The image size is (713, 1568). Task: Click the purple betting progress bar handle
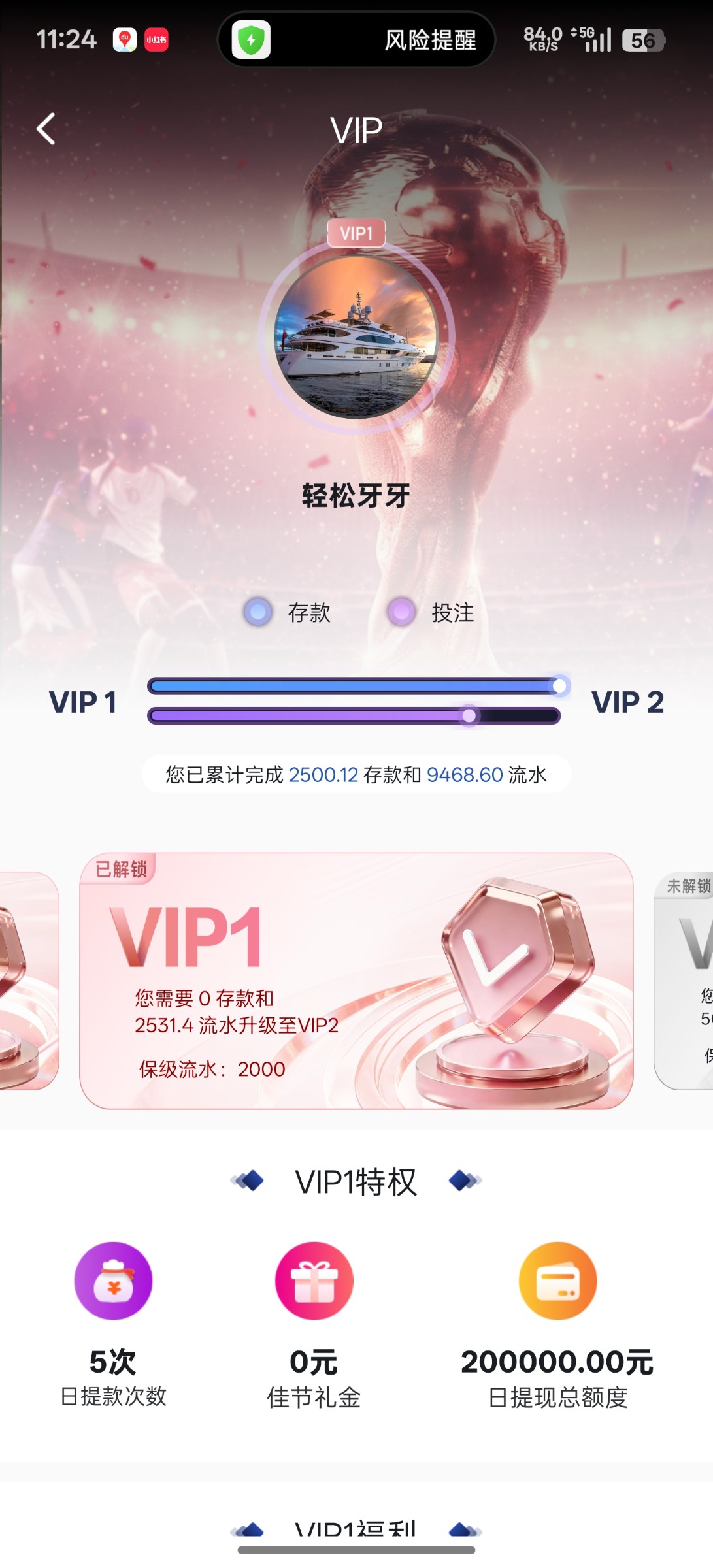pos(469,716)
